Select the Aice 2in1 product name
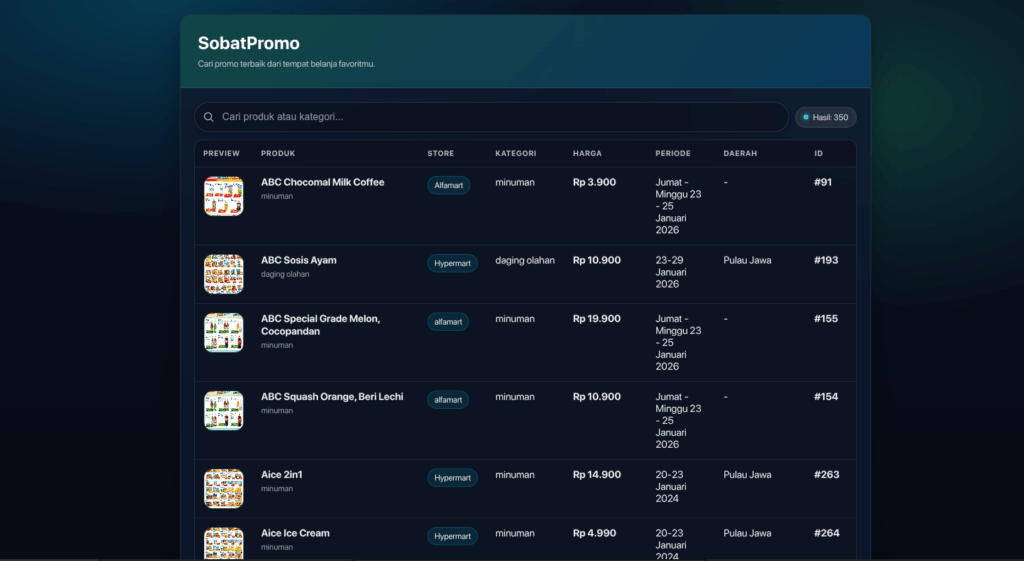The height and width of the screenshot is (561, 1024). [281, 474]
